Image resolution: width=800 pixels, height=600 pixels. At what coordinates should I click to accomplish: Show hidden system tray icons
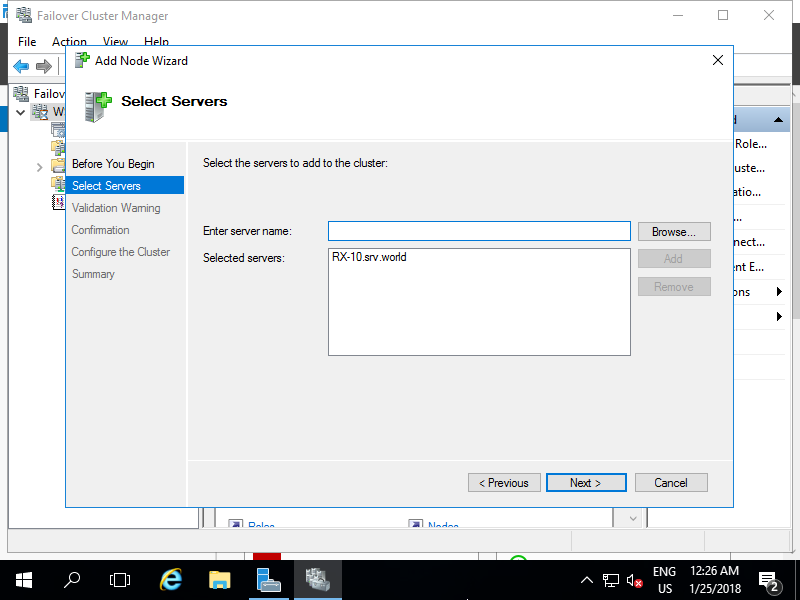pos(587,580)
